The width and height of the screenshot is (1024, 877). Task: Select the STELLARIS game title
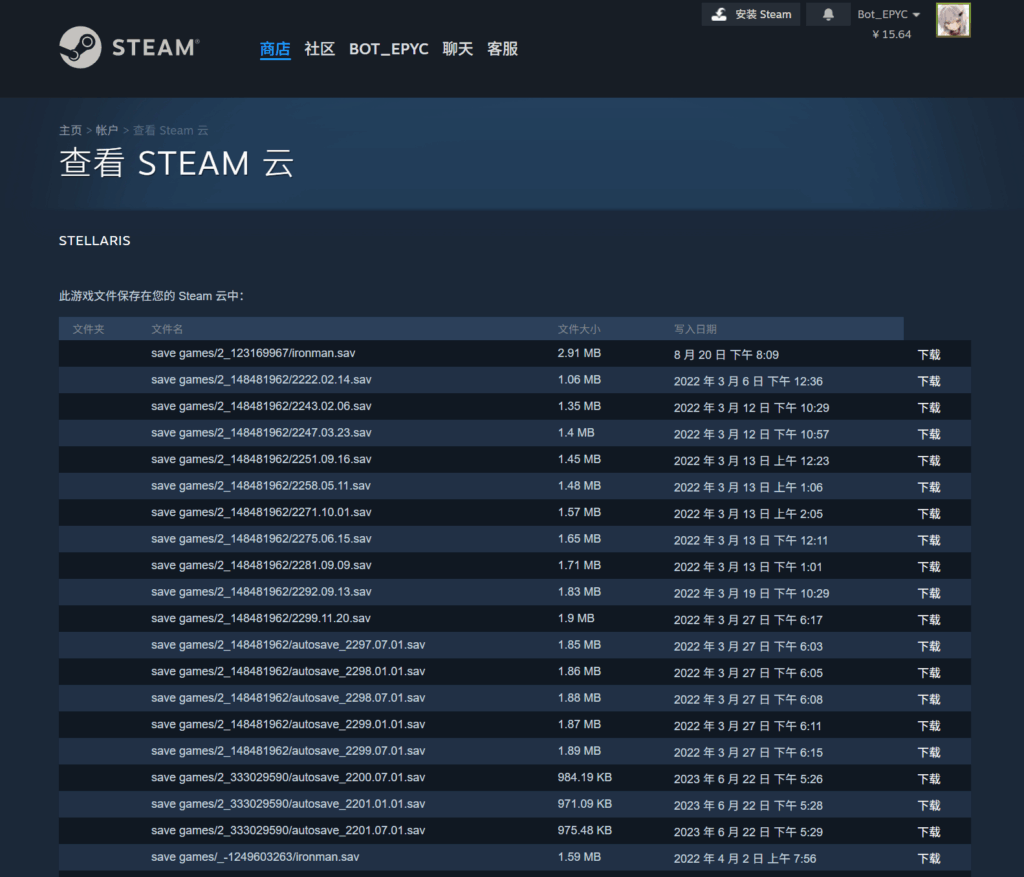pos(95,240)
